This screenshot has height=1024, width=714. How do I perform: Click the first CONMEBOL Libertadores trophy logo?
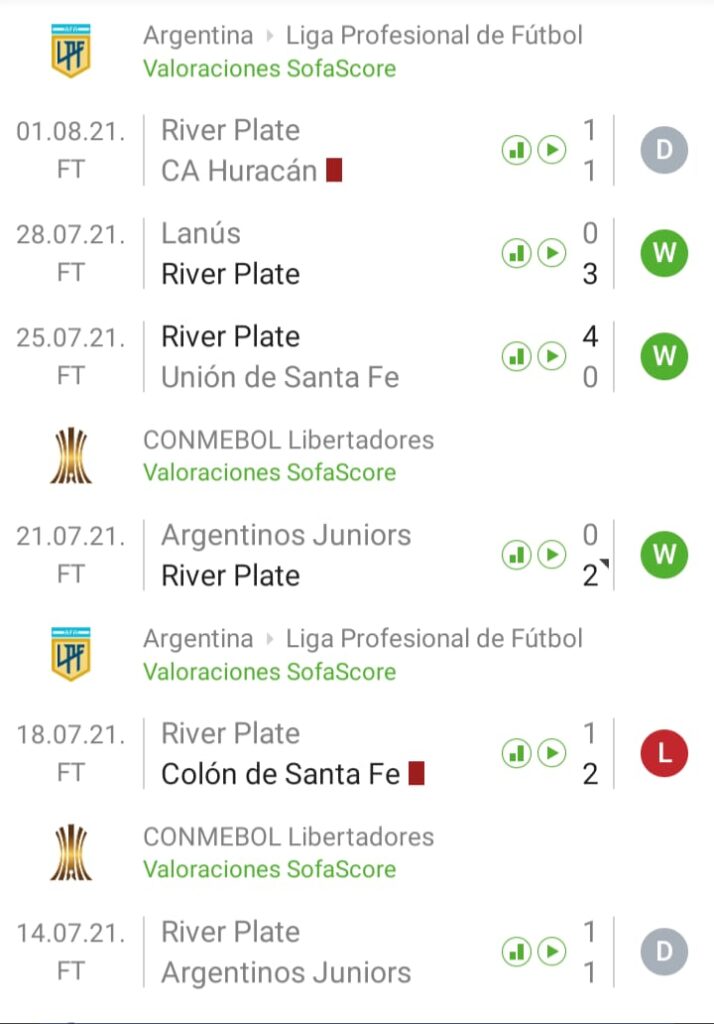71,455
